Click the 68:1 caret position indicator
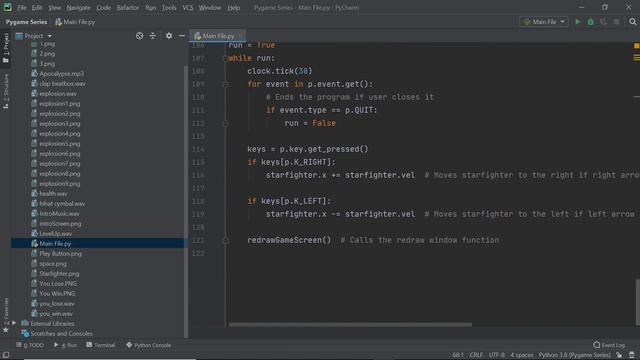The image size is (640, 360). [x=458, y=355]
